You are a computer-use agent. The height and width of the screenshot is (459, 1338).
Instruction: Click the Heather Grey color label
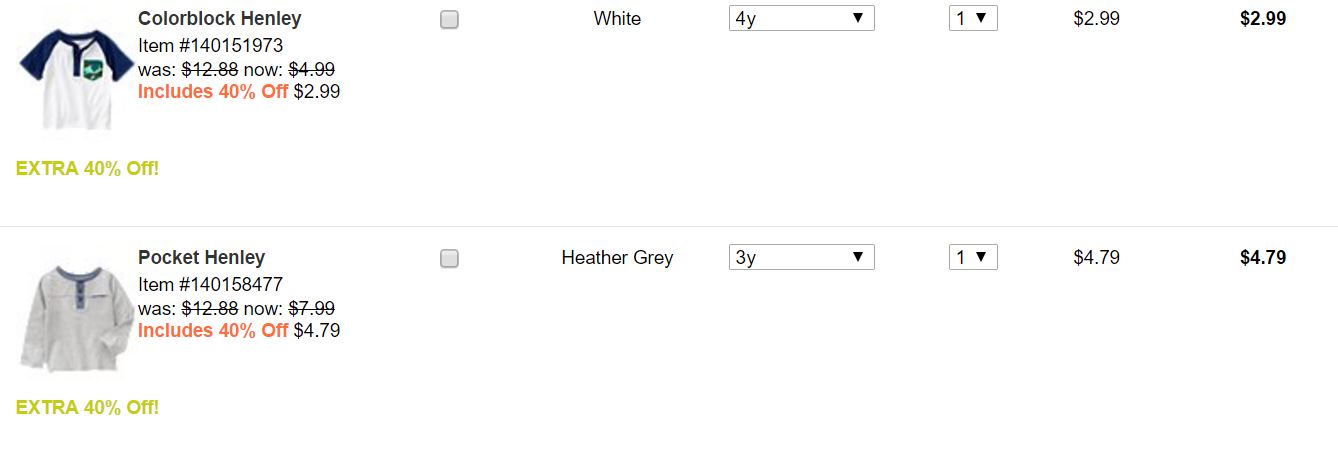617,258
